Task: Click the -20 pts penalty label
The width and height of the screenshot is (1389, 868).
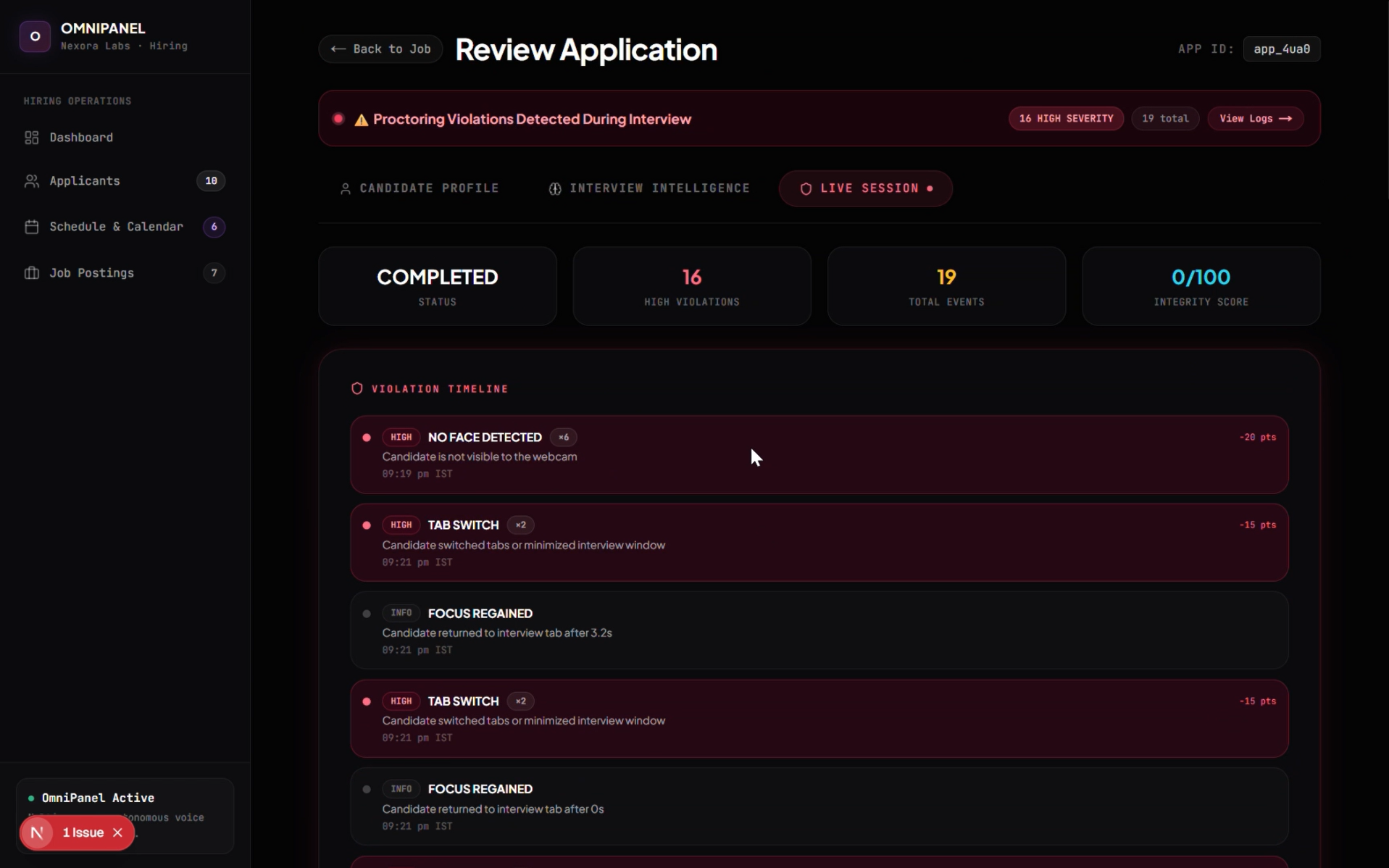Action: pos(1257,438)
